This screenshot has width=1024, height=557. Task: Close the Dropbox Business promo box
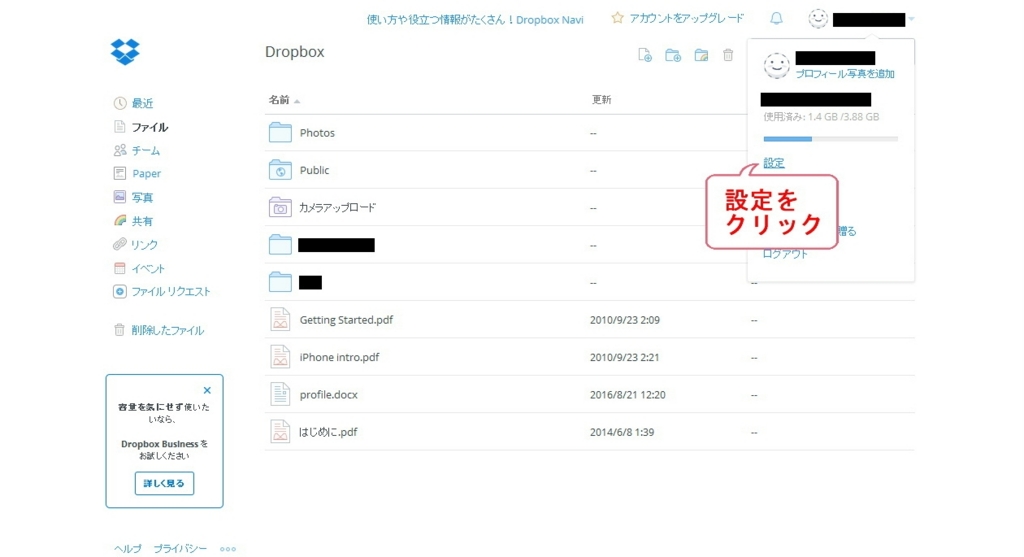click(x=207, y=390)
